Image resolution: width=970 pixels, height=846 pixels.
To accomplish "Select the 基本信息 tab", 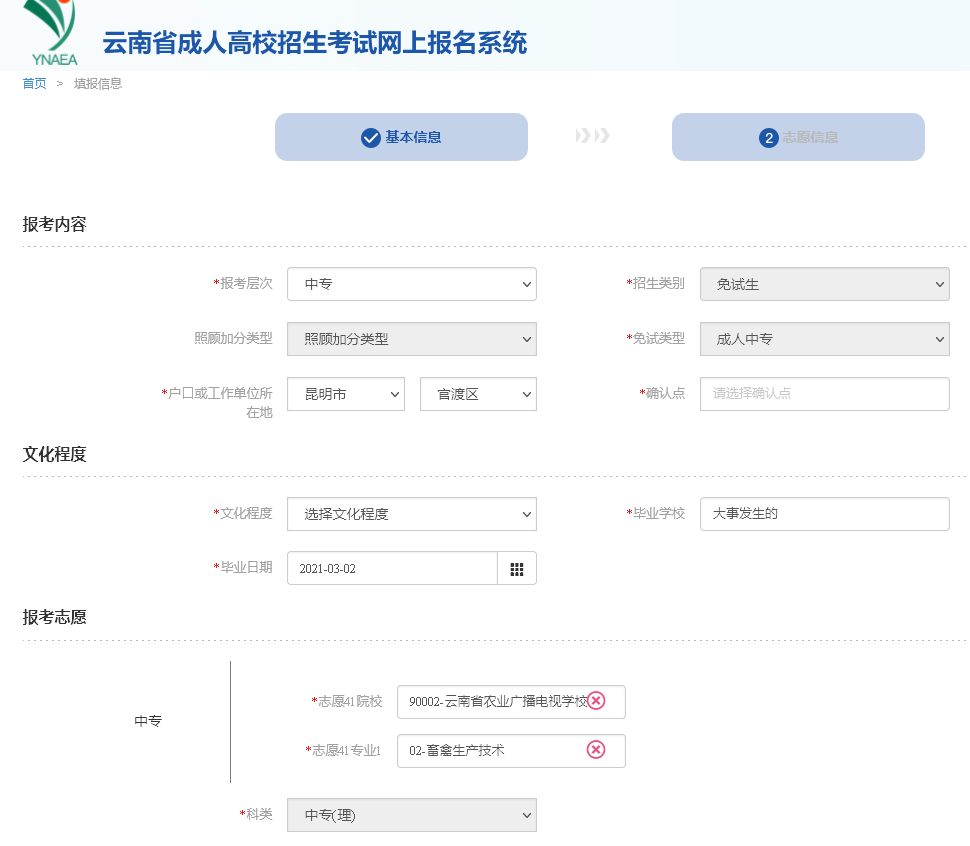I will tap(400, 137).
